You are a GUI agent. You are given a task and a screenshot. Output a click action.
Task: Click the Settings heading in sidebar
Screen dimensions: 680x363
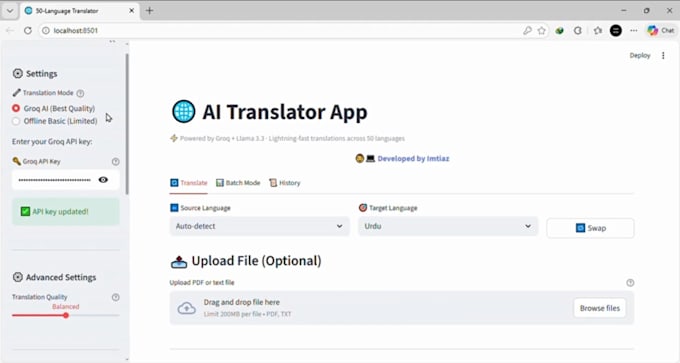point(35,74)
